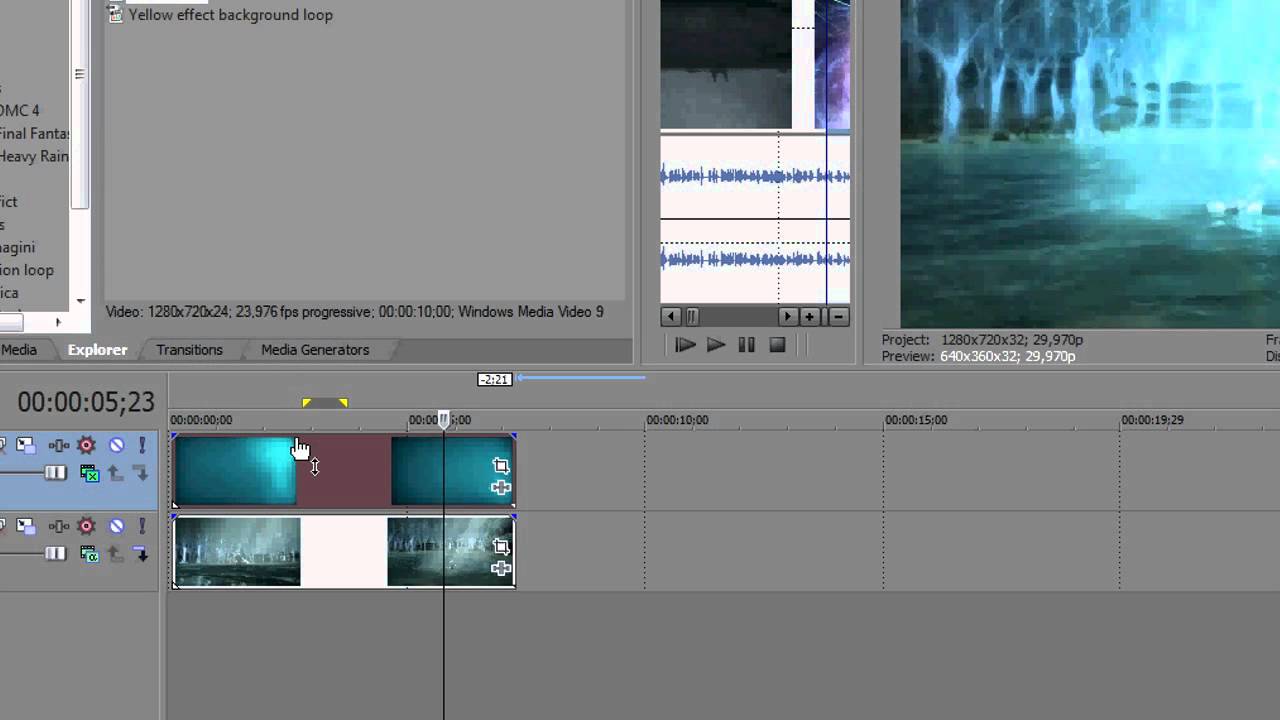Play from start in the trimmer

(x=685, y=345)
